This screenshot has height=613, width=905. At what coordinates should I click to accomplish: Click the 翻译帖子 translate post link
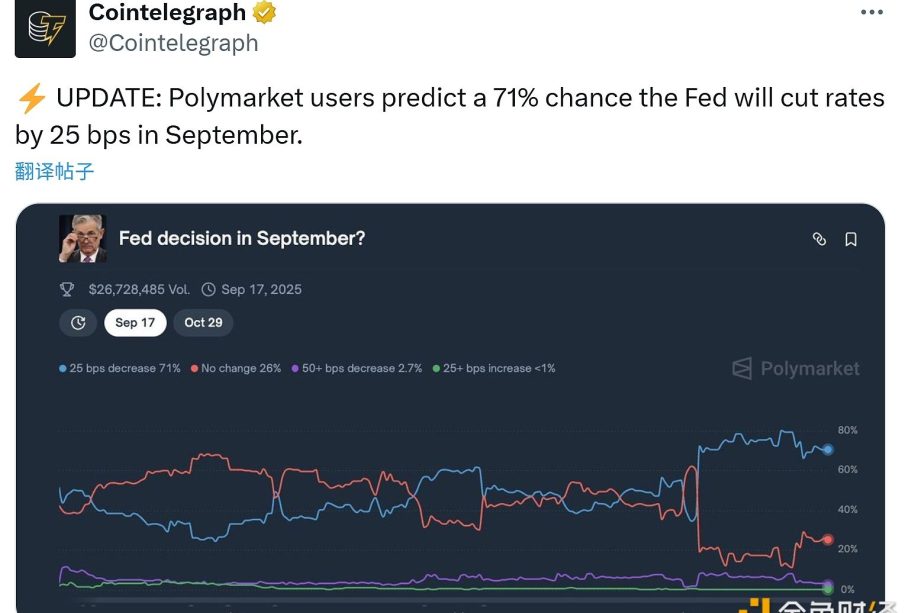[55, 171]
